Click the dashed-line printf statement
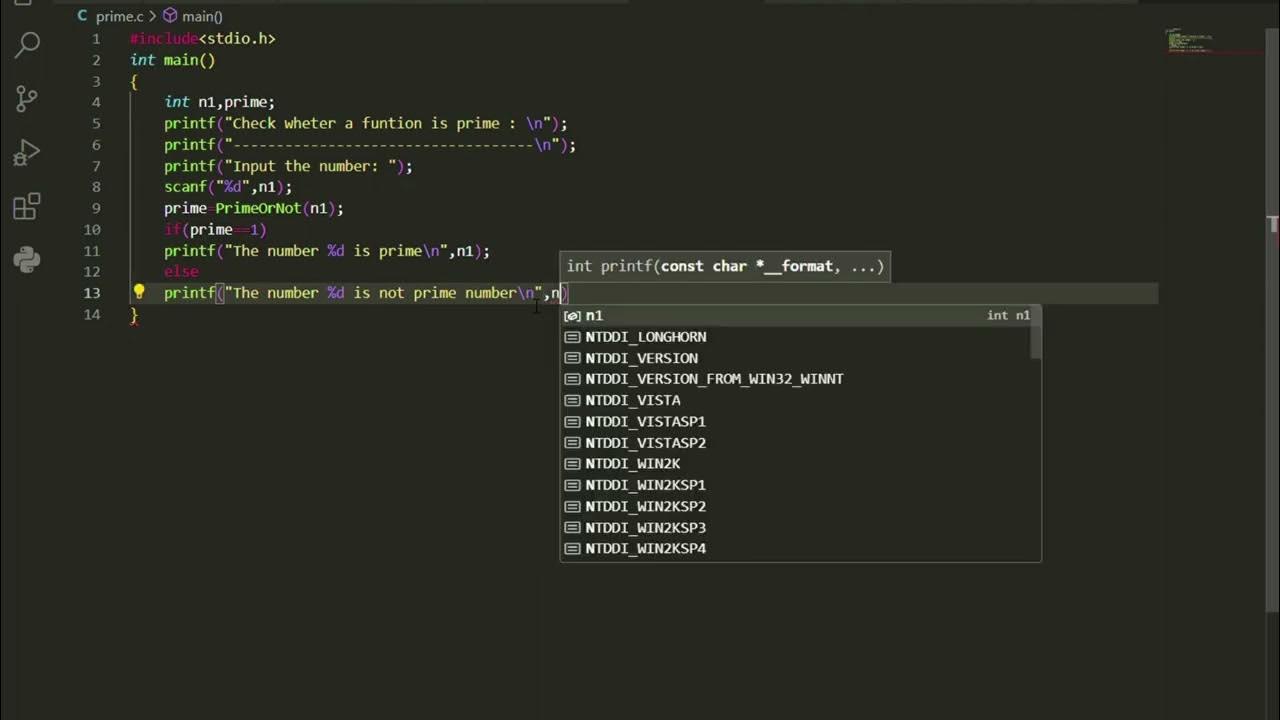1280x720 pixels. [x=370, y=145]
